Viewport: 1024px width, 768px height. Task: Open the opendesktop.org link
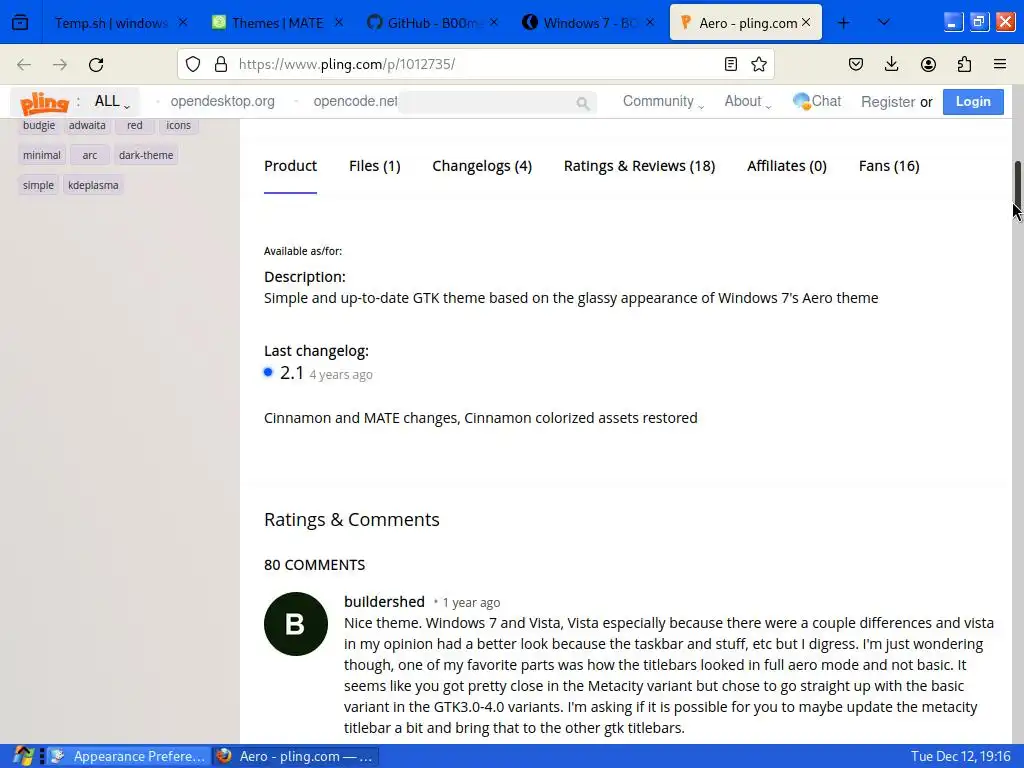click(x=222, y=101)
